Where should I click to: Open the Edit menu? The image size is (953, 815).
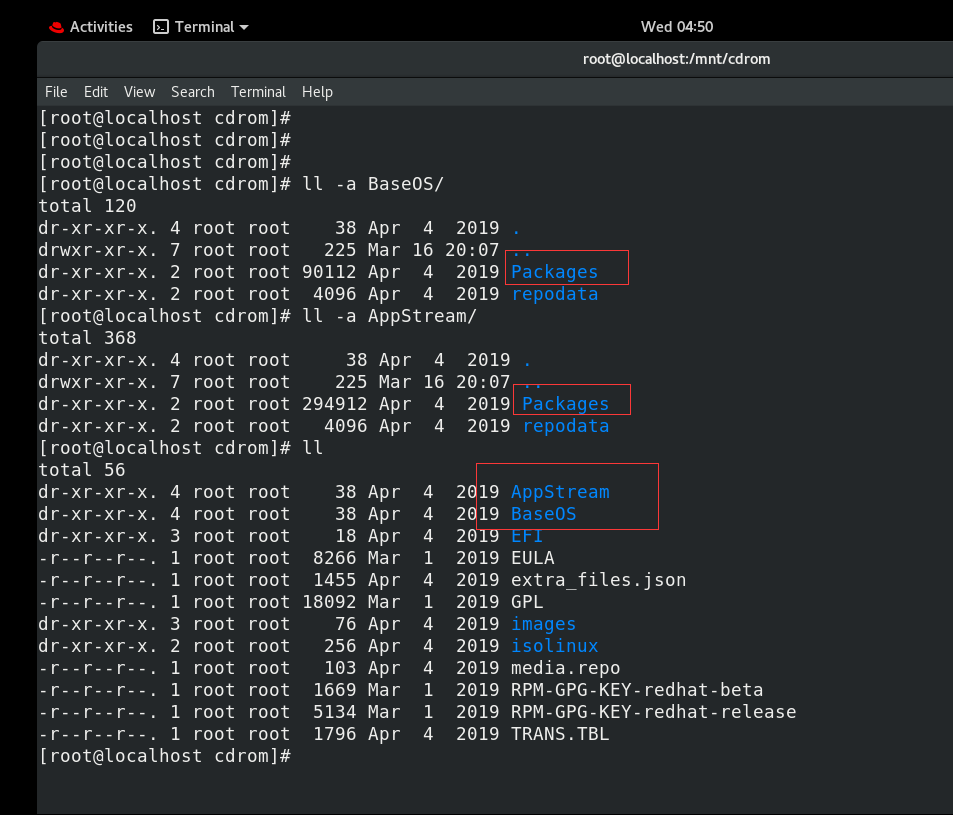point(96,92)
